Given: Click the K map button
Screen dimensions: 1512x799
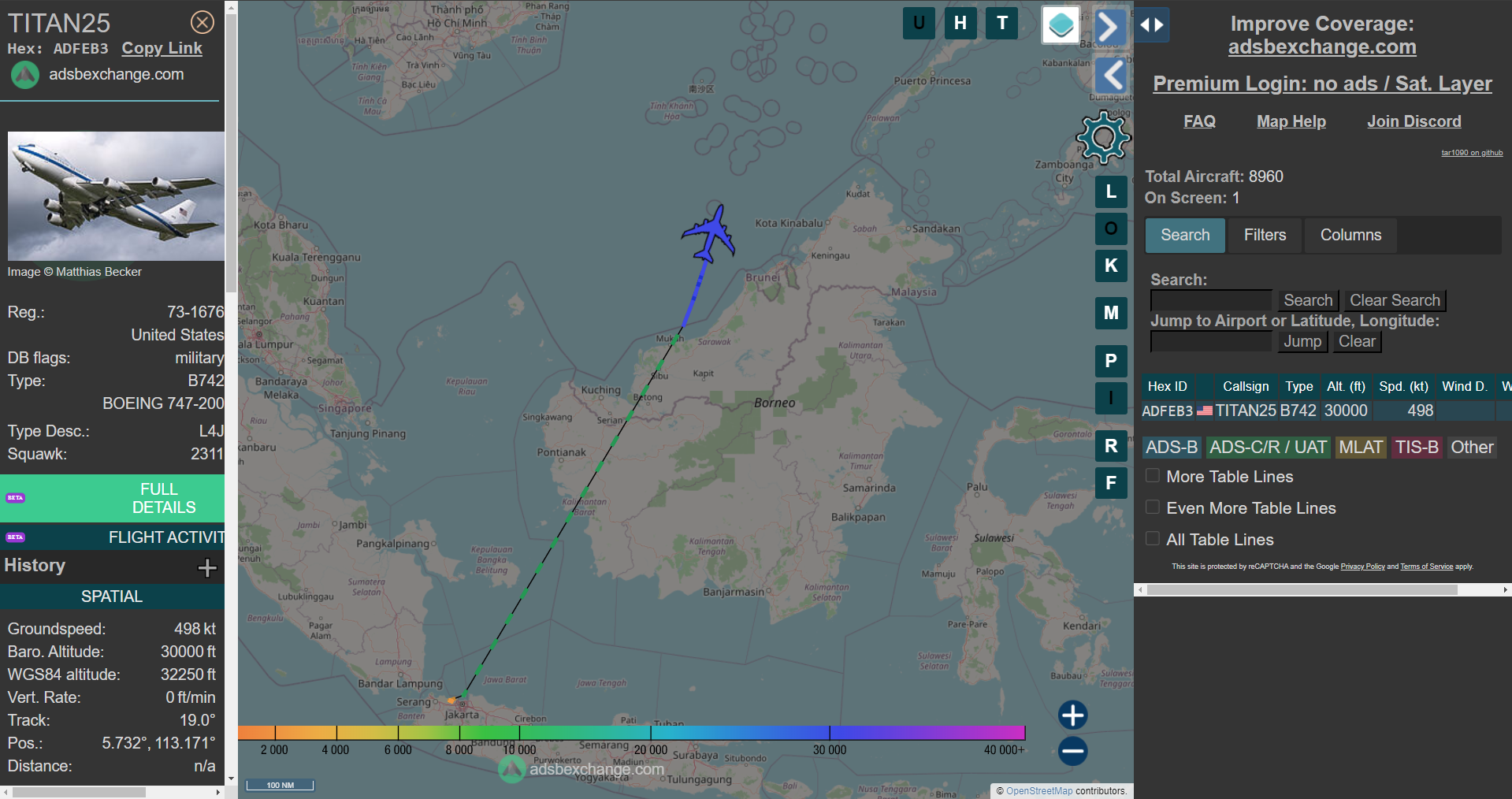Looking at the screenshot, I should coord(1111,266).
